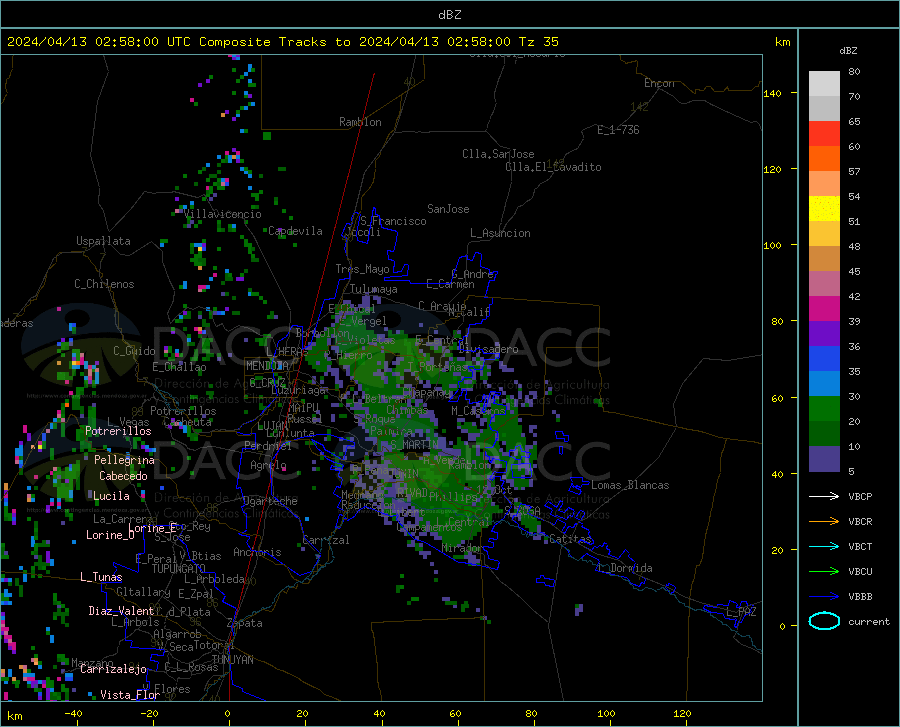Image resolution: width=900 pixels, height=727 pixels.
Task: Click the 'Capdevila' map label
Action: [x=295, y=231]
